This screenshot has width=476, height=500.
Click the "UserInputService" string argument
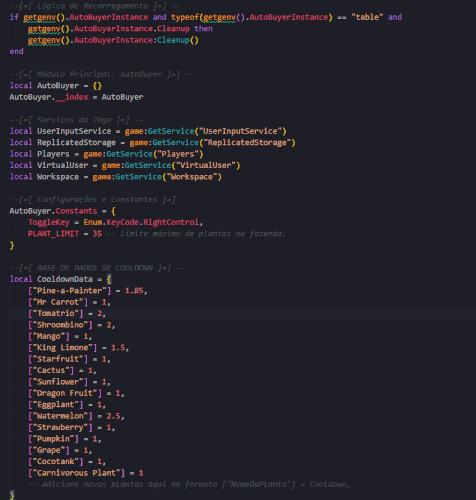240,131
